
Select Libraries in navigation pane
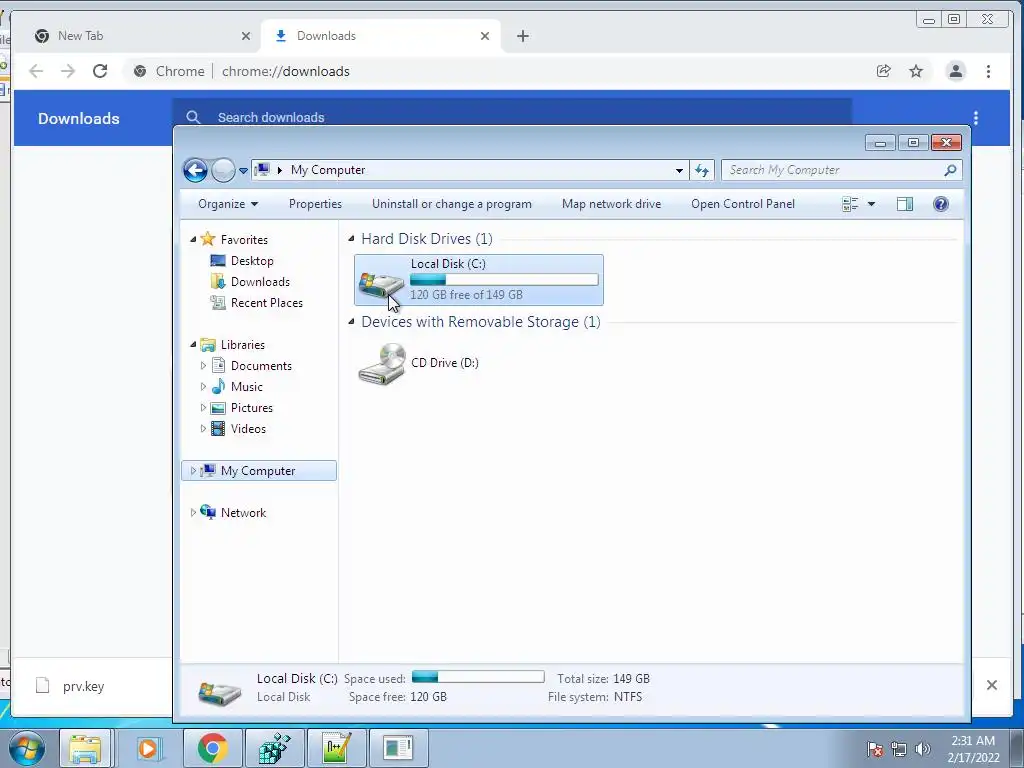point(242,345)
